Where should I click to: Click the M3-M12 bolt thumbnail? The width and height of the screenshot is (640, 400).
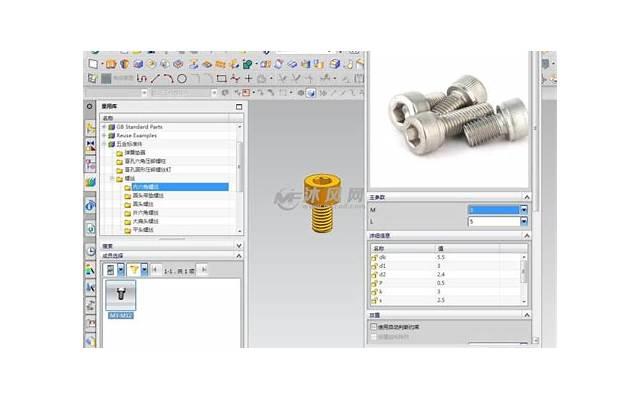click(x=121, y=294)
